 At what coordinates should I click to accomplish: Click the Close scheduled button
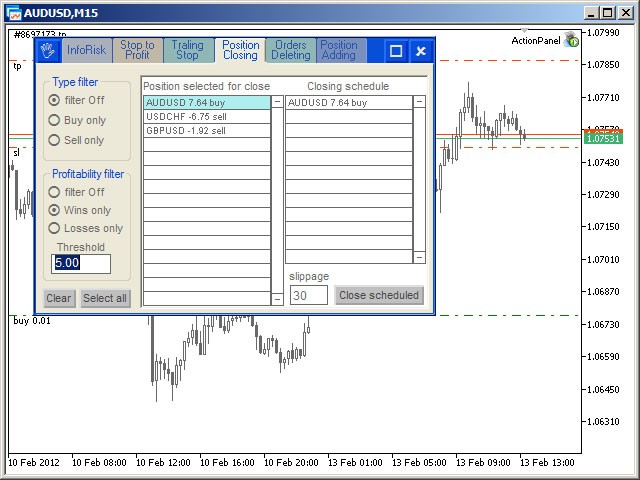379,295
